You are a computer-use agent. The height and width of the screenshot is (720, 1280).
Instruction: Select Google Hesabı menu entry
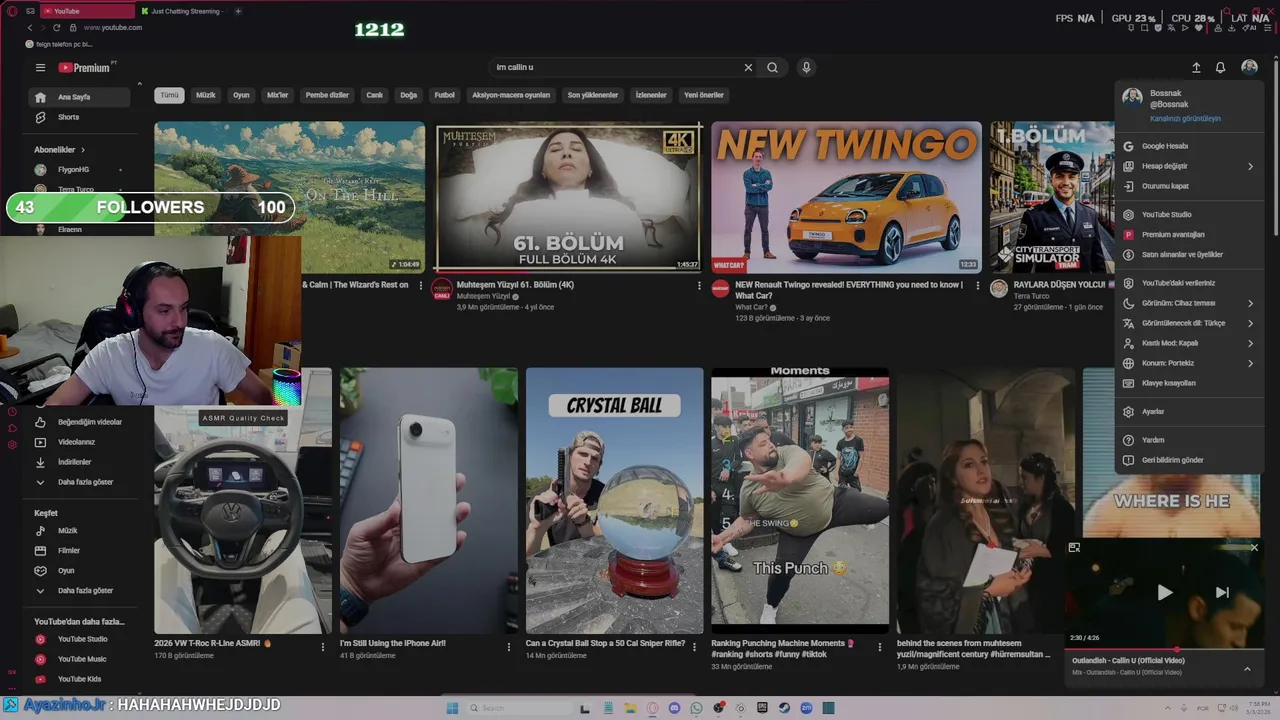[x=1189, y=146]
